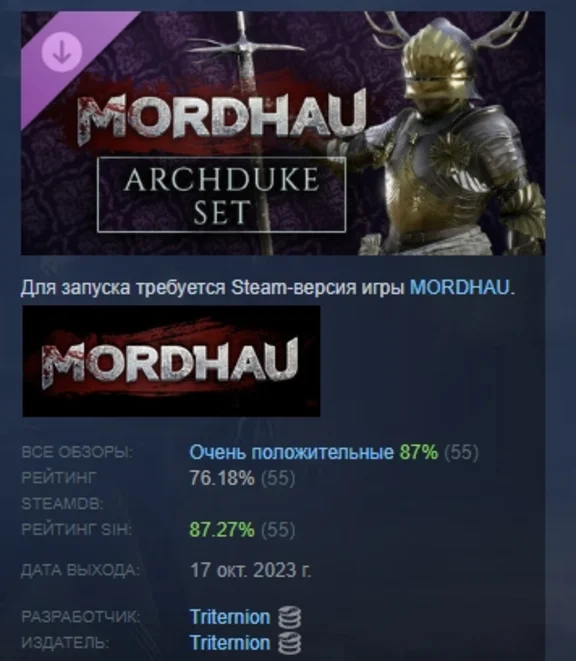Image resolution: width=576 pixels, height=661 pixels.
Task: Click the review count (55) next to 87%
Action: point(461,452)
